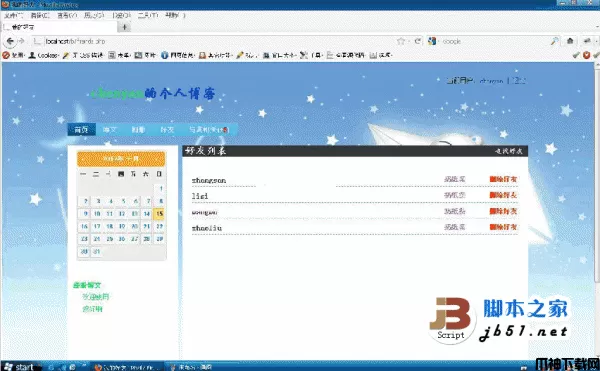Open the 相册 album nav tab
The height and width of the screenshot is (371, 600).
pyautogui.click(x=138, y=130)
